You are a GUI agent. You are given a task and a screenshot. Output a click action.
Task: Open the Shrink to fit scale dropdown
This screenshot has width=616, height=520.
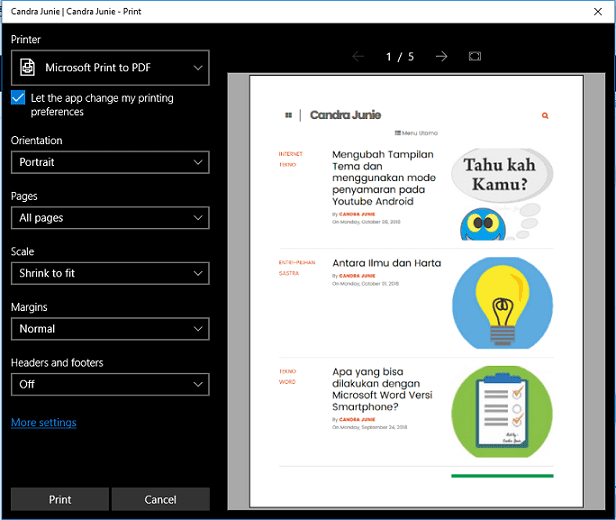[x=110, y=273]
